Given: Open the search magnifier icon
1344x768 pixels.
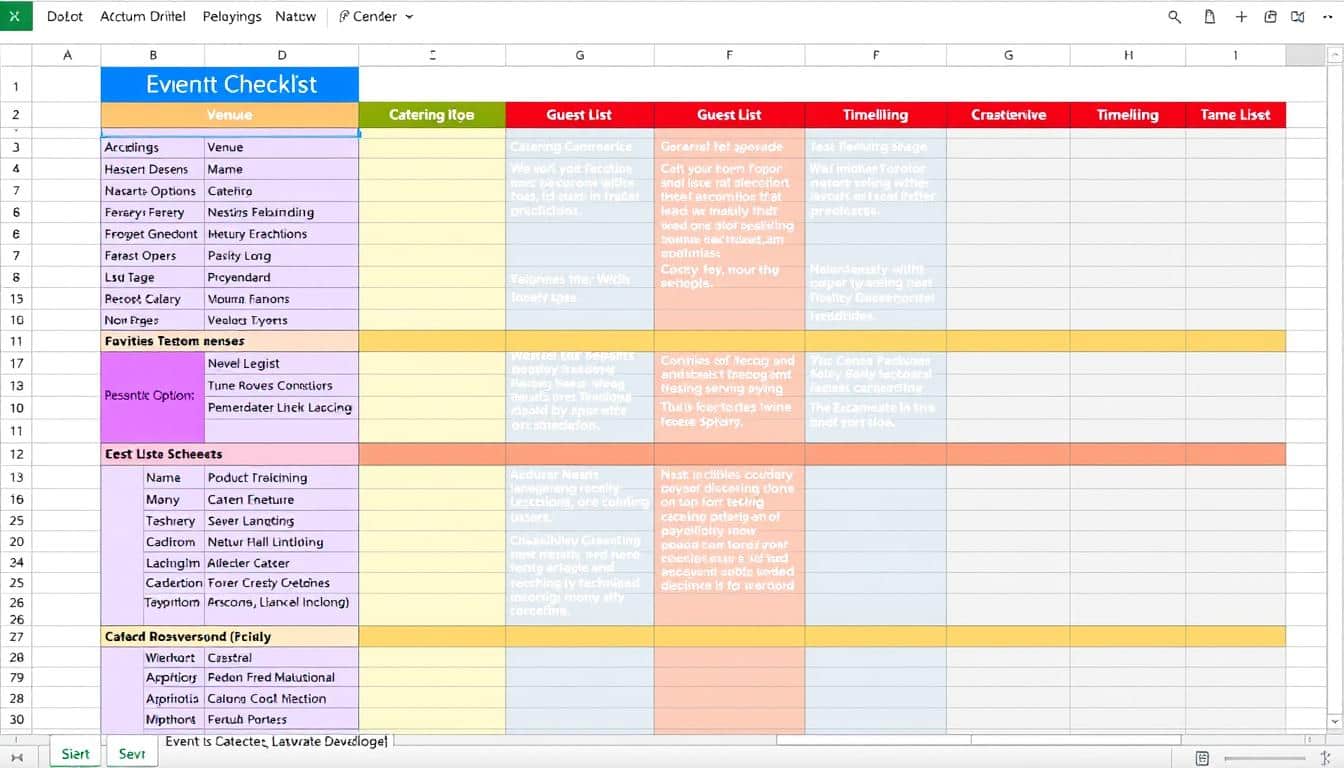Looking at the screenshot, I should tap(1175, 17).
